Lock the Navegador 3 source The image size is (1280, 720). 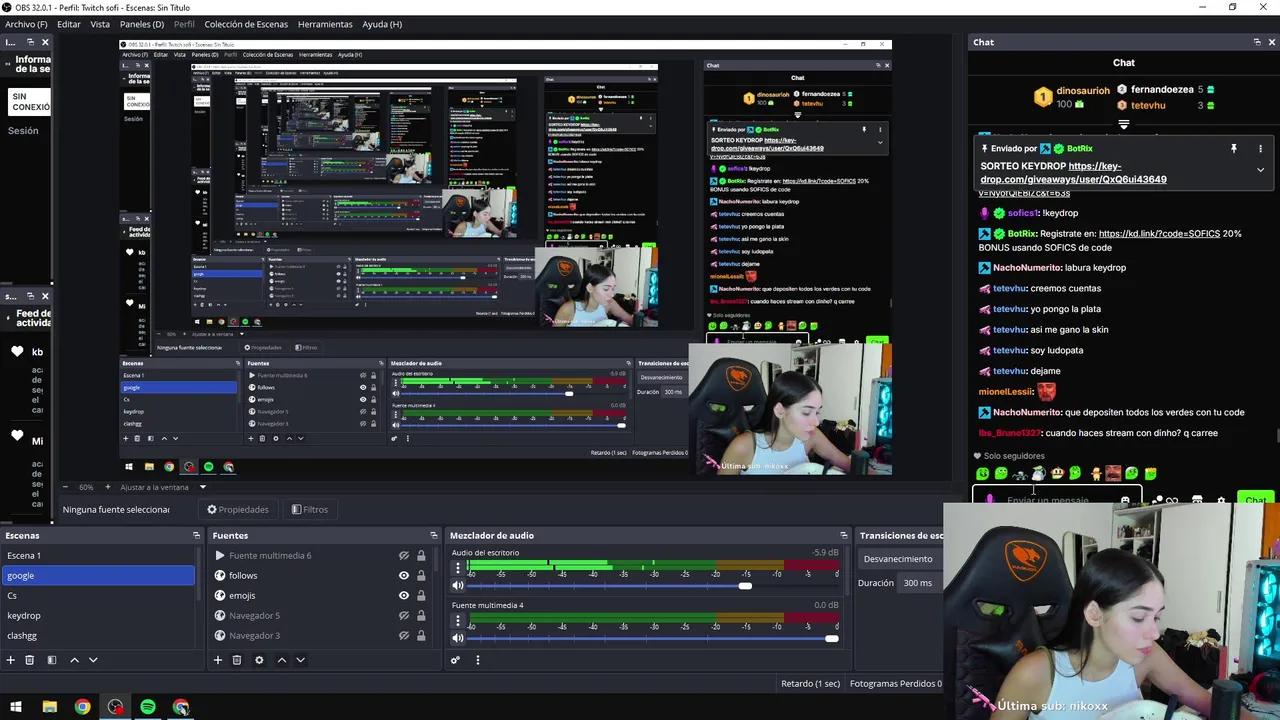pos(421,636)
